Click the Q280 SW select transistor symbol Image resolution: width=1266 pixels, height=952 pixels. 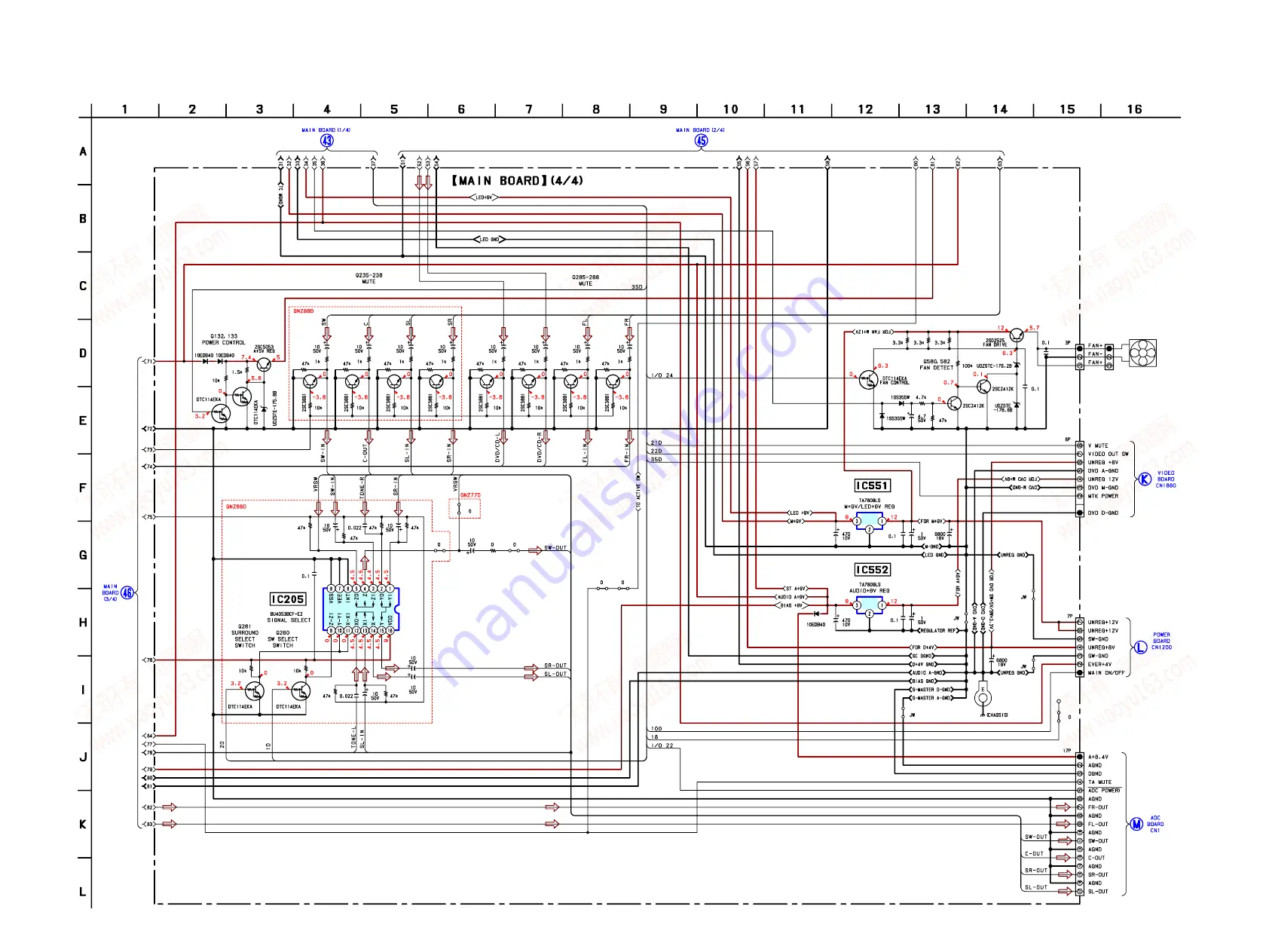point(300,690)
